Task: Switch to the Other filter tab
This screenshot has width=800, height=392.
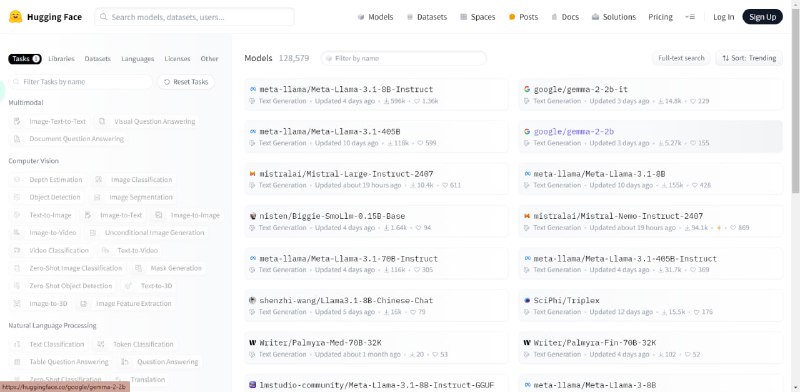Action: point(209,59)
